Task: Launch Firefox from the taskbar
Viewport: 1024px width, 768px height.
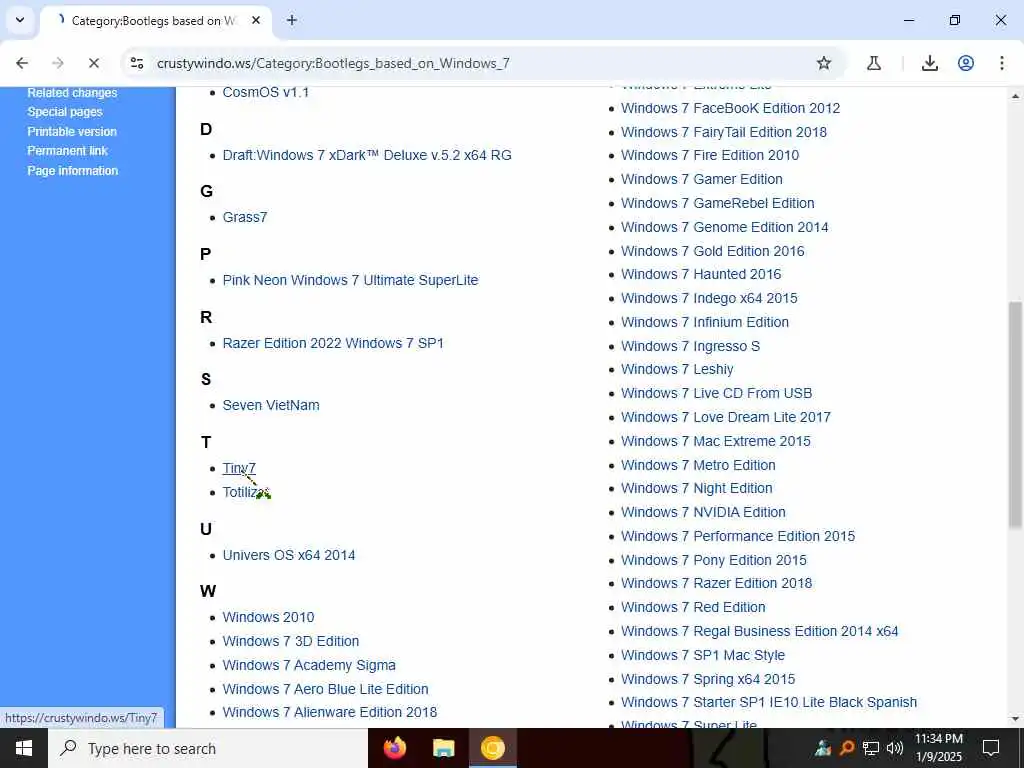Action: coord(394,748)
